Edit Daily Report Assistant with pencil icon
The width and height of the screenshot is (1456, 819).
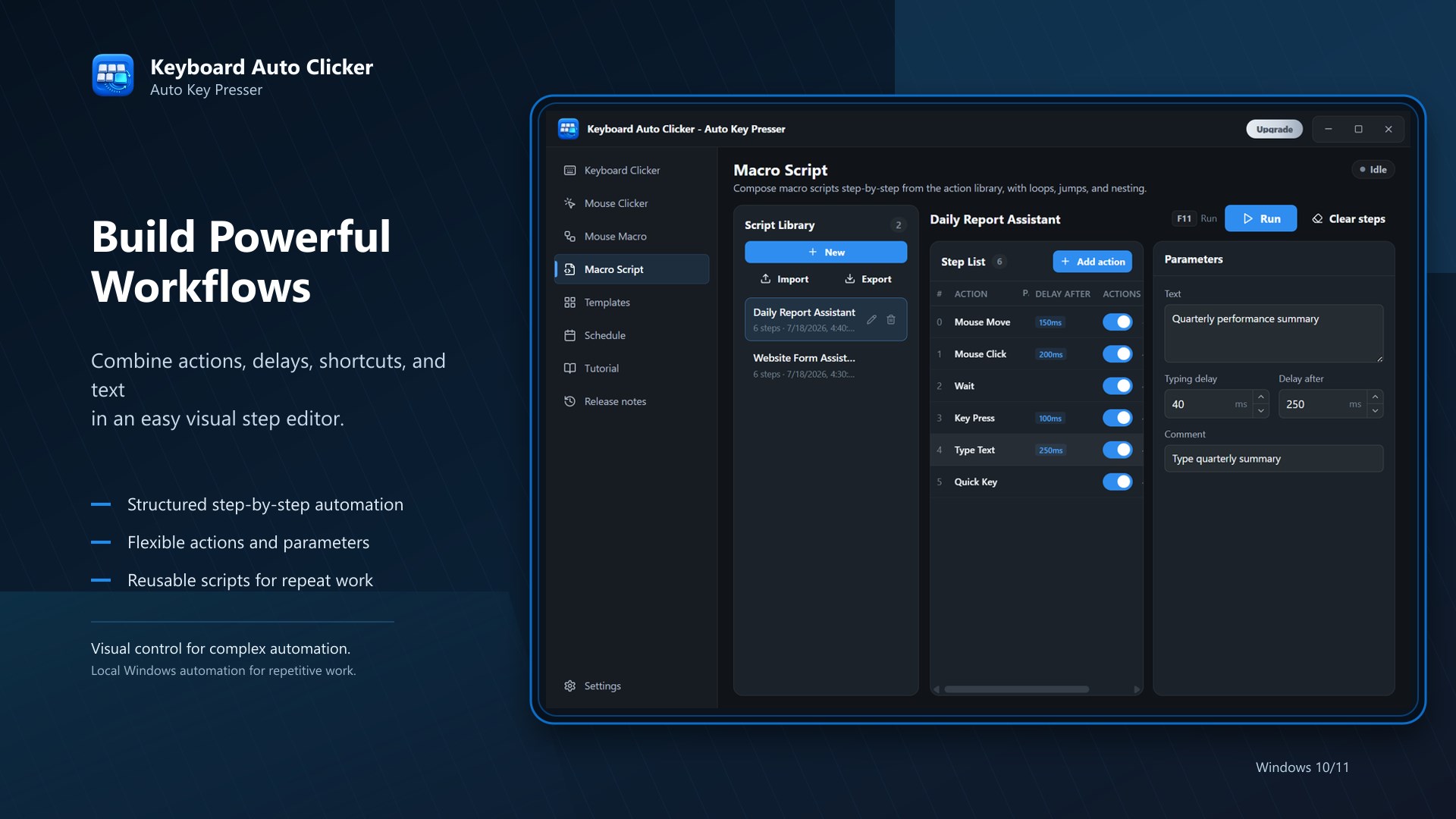click(x=871, y=319)
